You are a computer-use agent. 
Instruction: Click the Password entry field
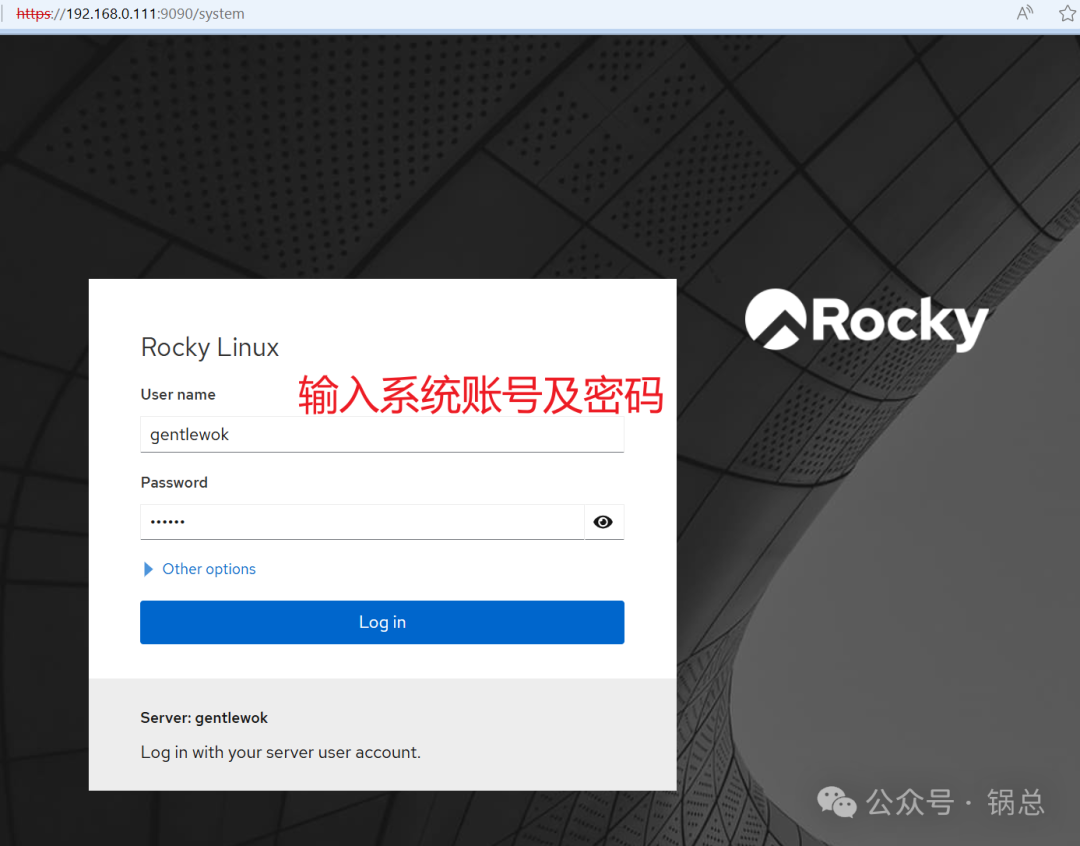pyautogui.click(x=360, y=521)
